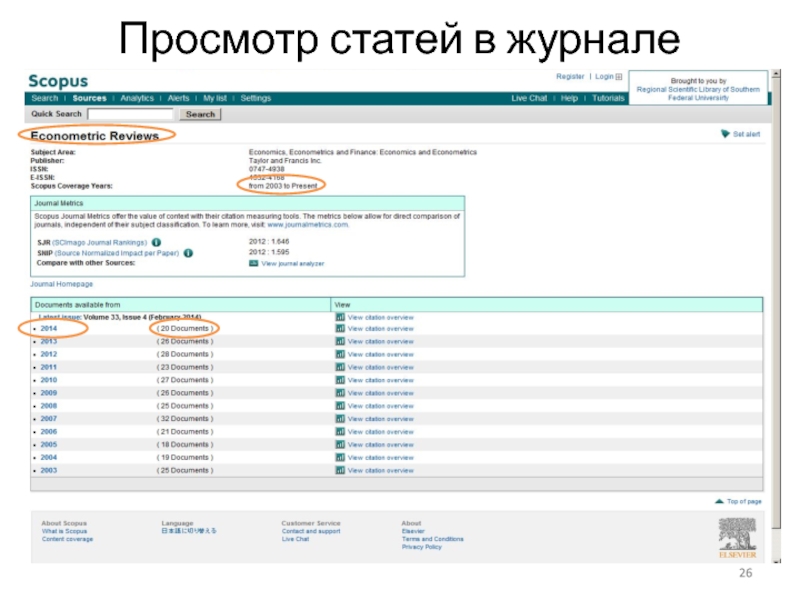Click the Register link

[x=570, y=77]
